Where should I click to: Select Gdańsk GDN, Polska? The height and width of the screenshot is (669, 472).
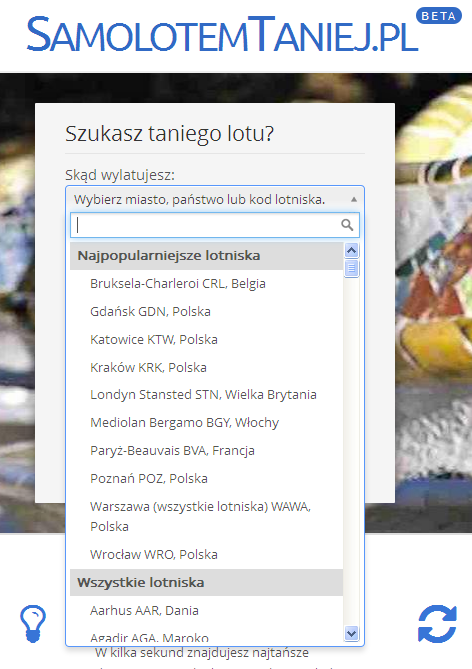[207, 311]
